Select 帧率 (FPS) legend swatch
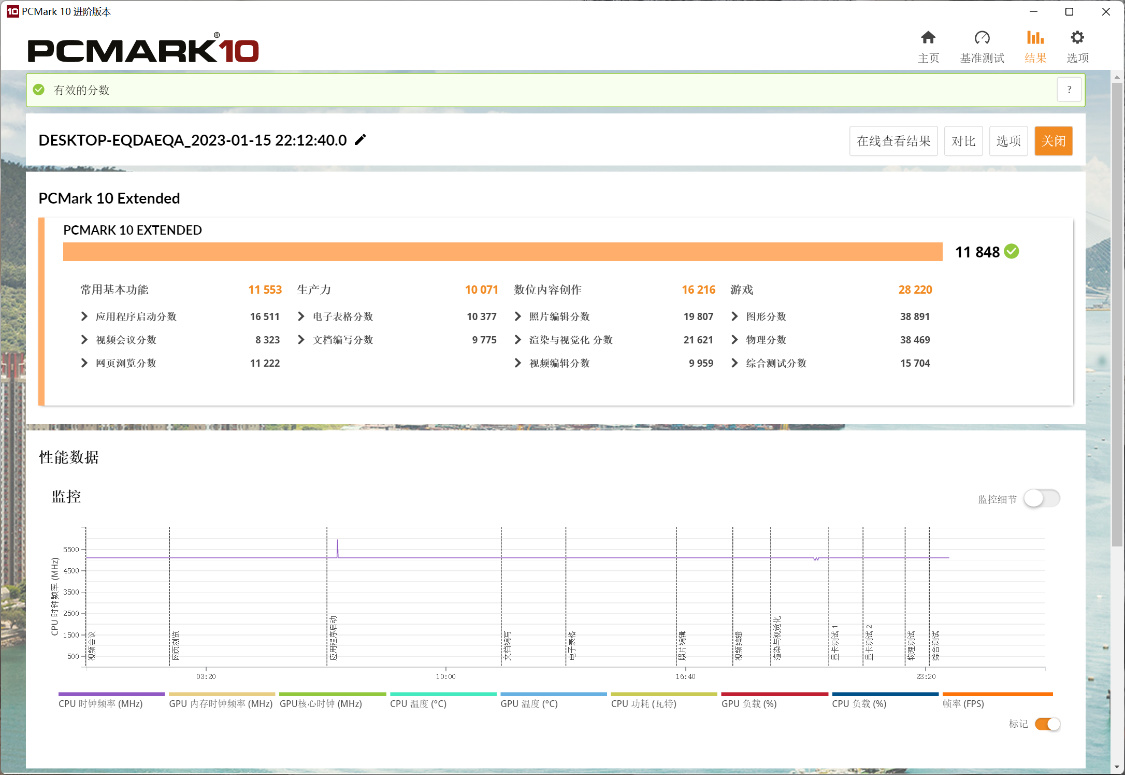 pos(997,694)
